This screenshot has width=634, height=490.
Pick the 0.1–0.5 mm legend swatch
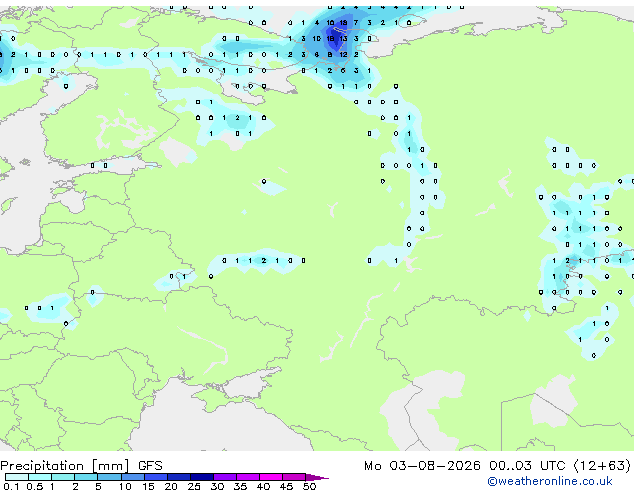tap(17, 477)
